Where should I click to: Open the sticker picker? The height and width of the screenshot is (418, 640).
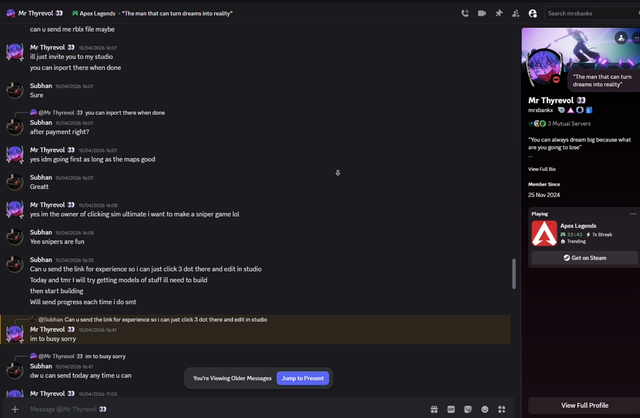(x=468, y=409)
